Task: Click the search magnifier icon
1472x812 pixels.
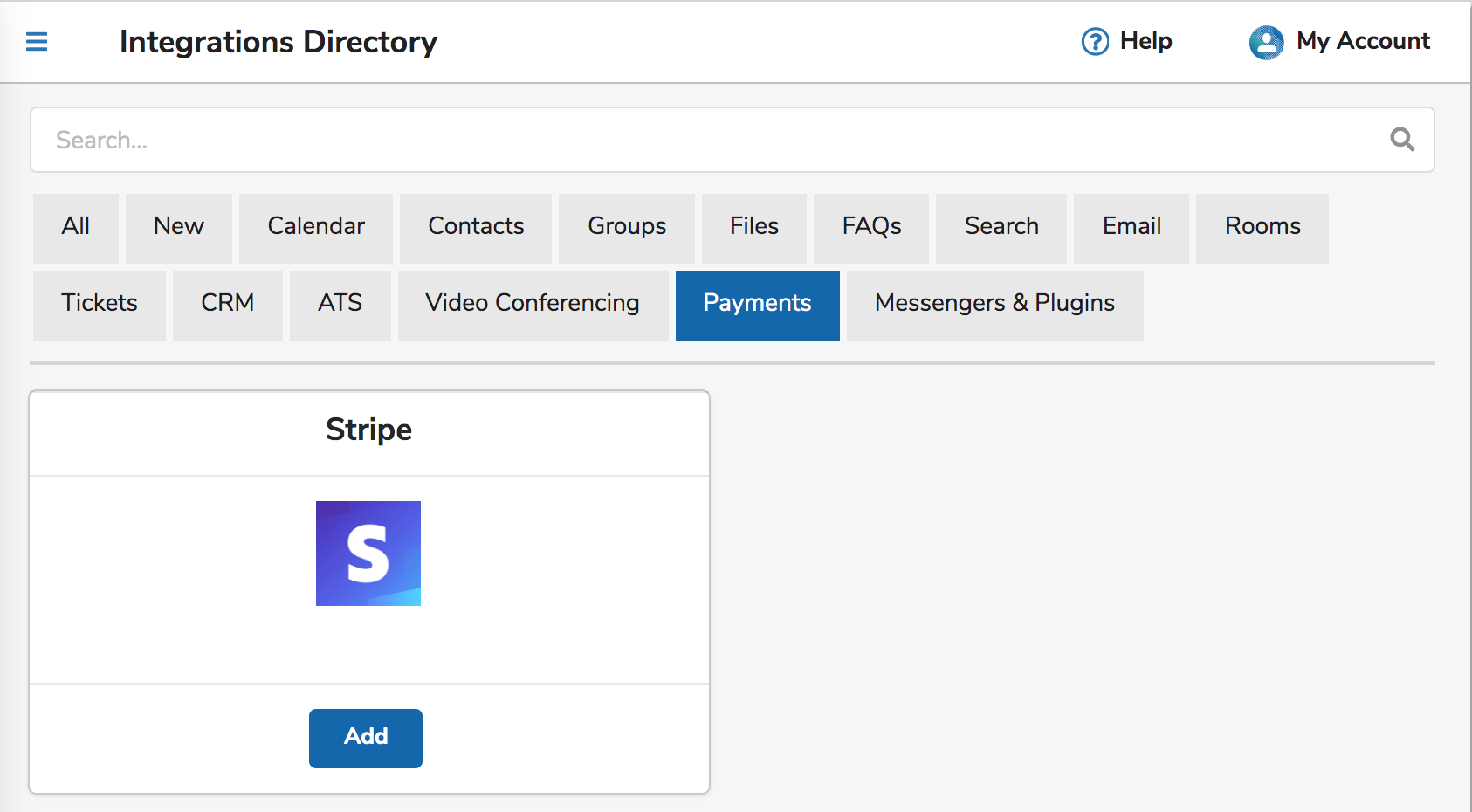Action: (1402, 140)
